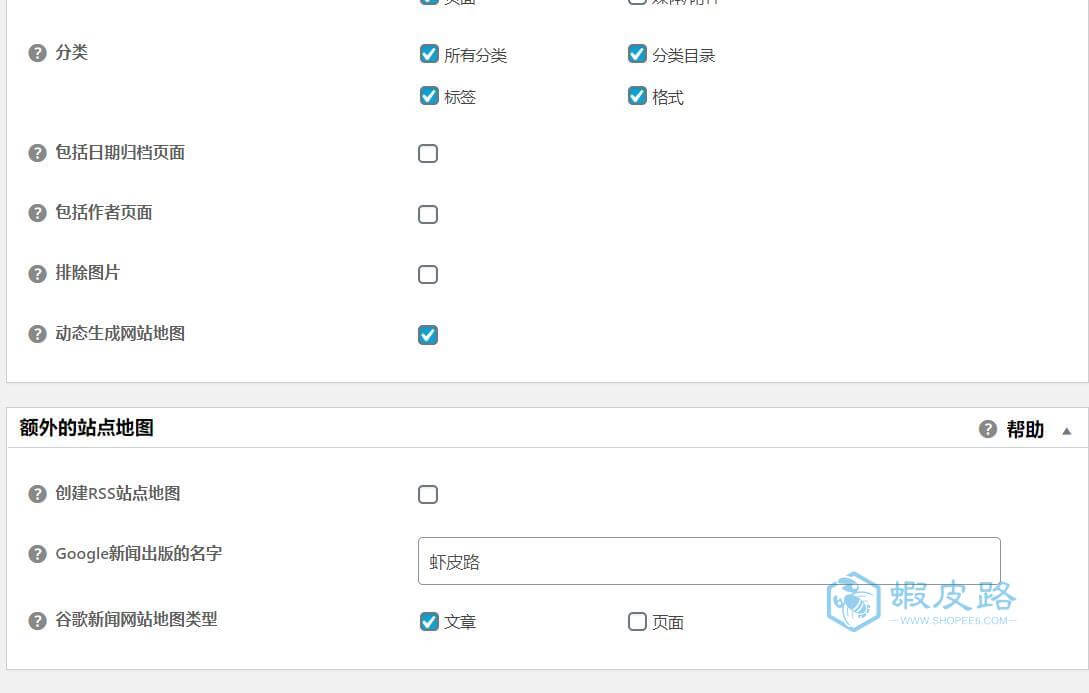Viewport: 1089px width, 693px height.
Task: Click help icon beside 动态生成网站地图
Action: tap(37, 334)
